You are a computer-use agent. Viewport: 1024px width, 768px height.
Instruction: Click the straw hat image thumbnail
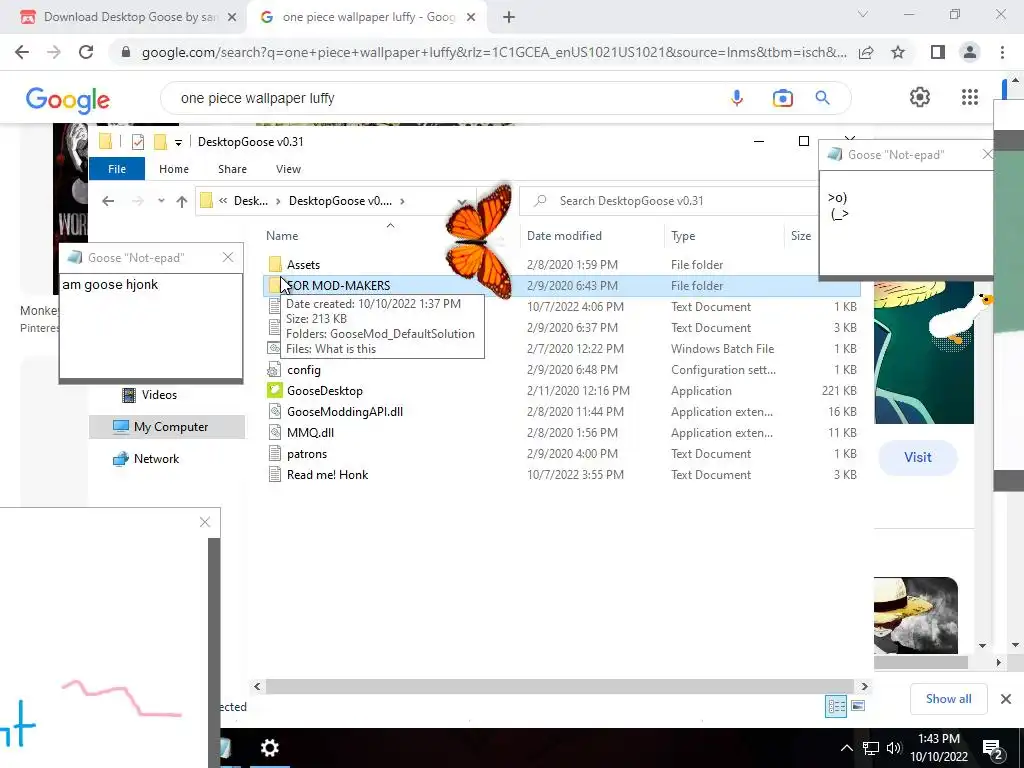click(x=916, y=615)
